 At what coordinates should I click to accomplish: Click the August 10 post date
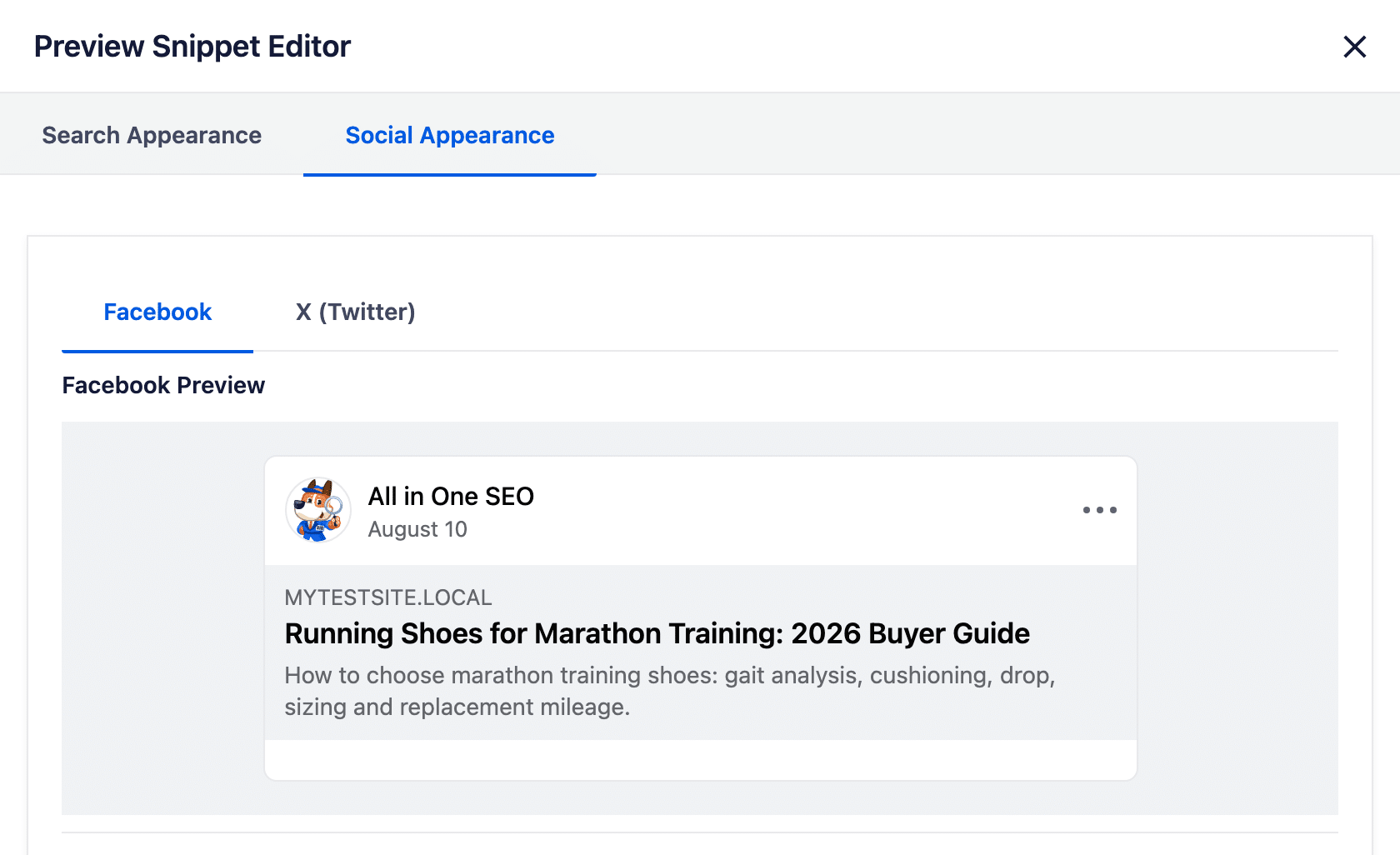pos(417,529)
